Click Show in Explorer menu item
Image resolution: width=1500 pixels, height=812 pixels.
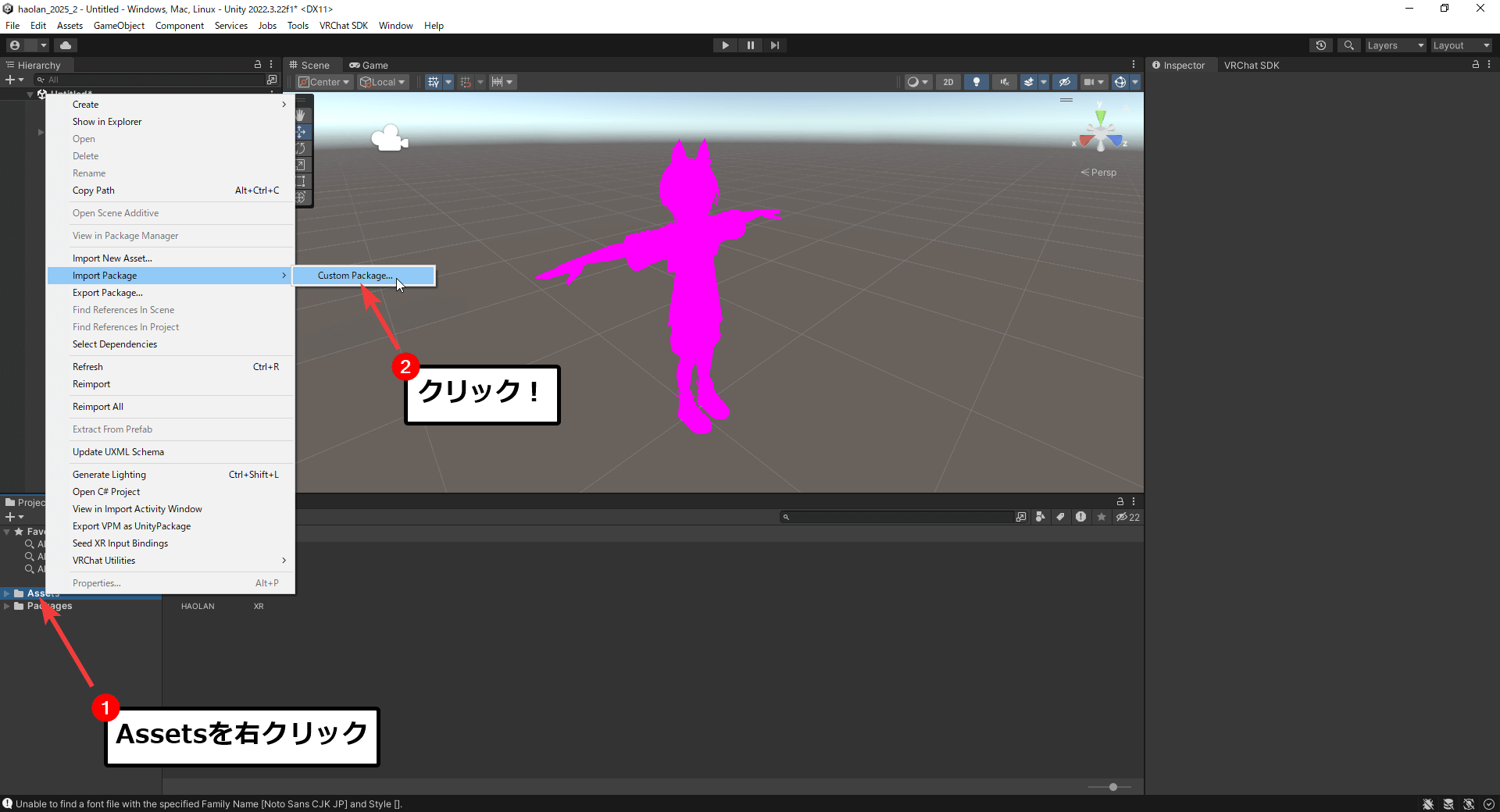point(170,122)
